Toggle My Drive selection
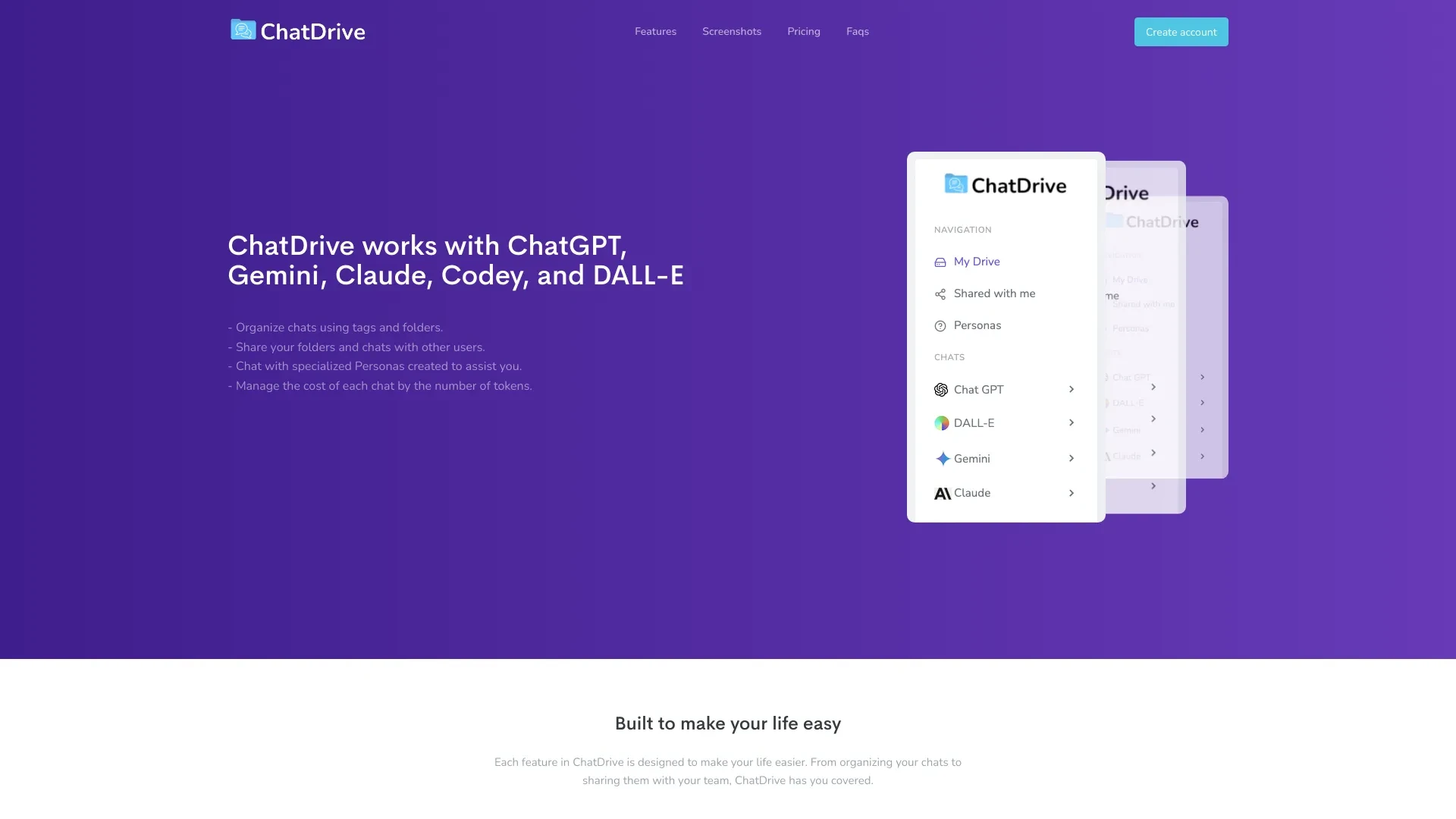Viewport: 1456px width, 819px height. [x=975, y=261]
